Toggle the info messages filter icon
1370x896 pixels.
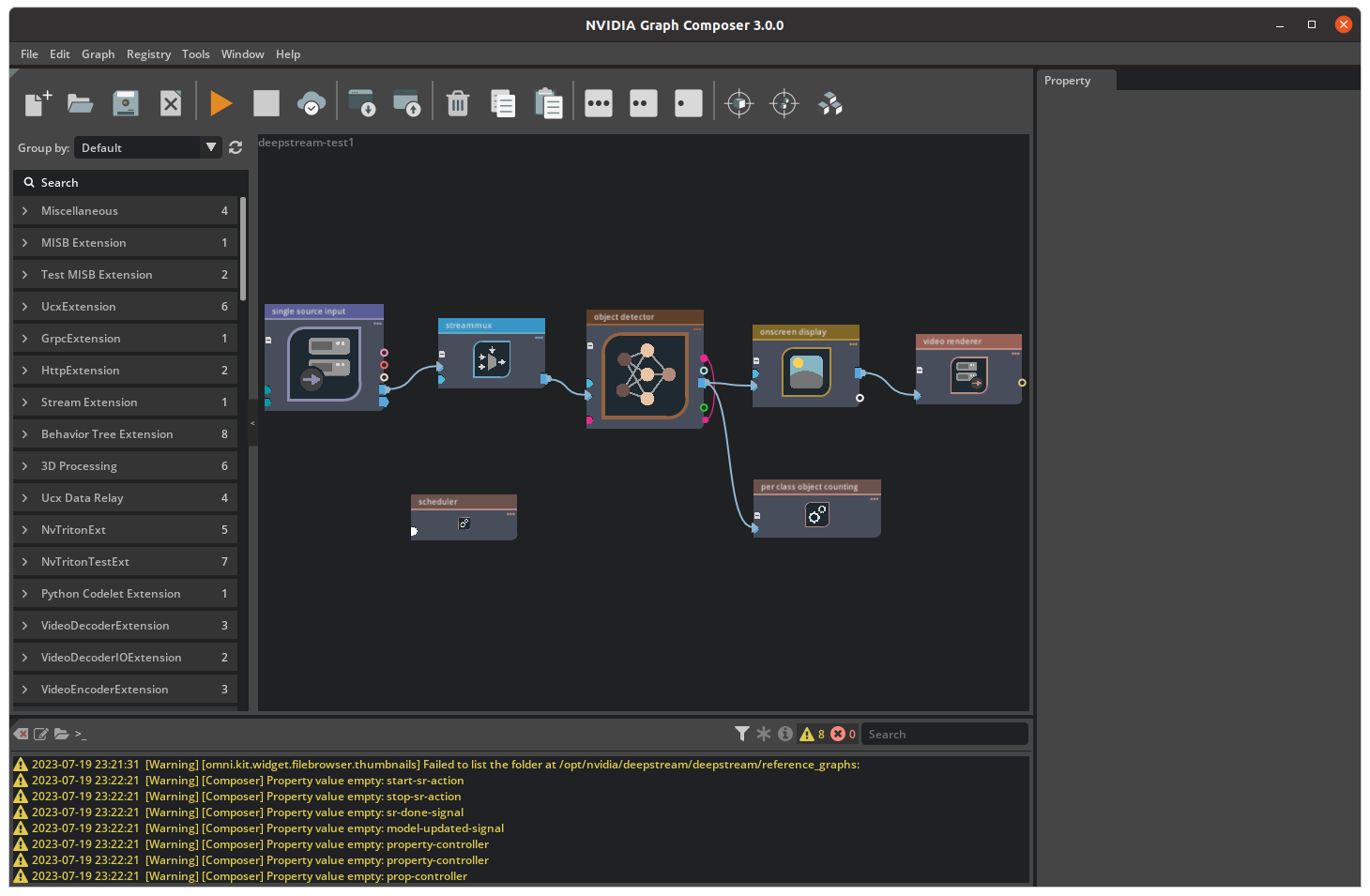click(x=785, y=734)
